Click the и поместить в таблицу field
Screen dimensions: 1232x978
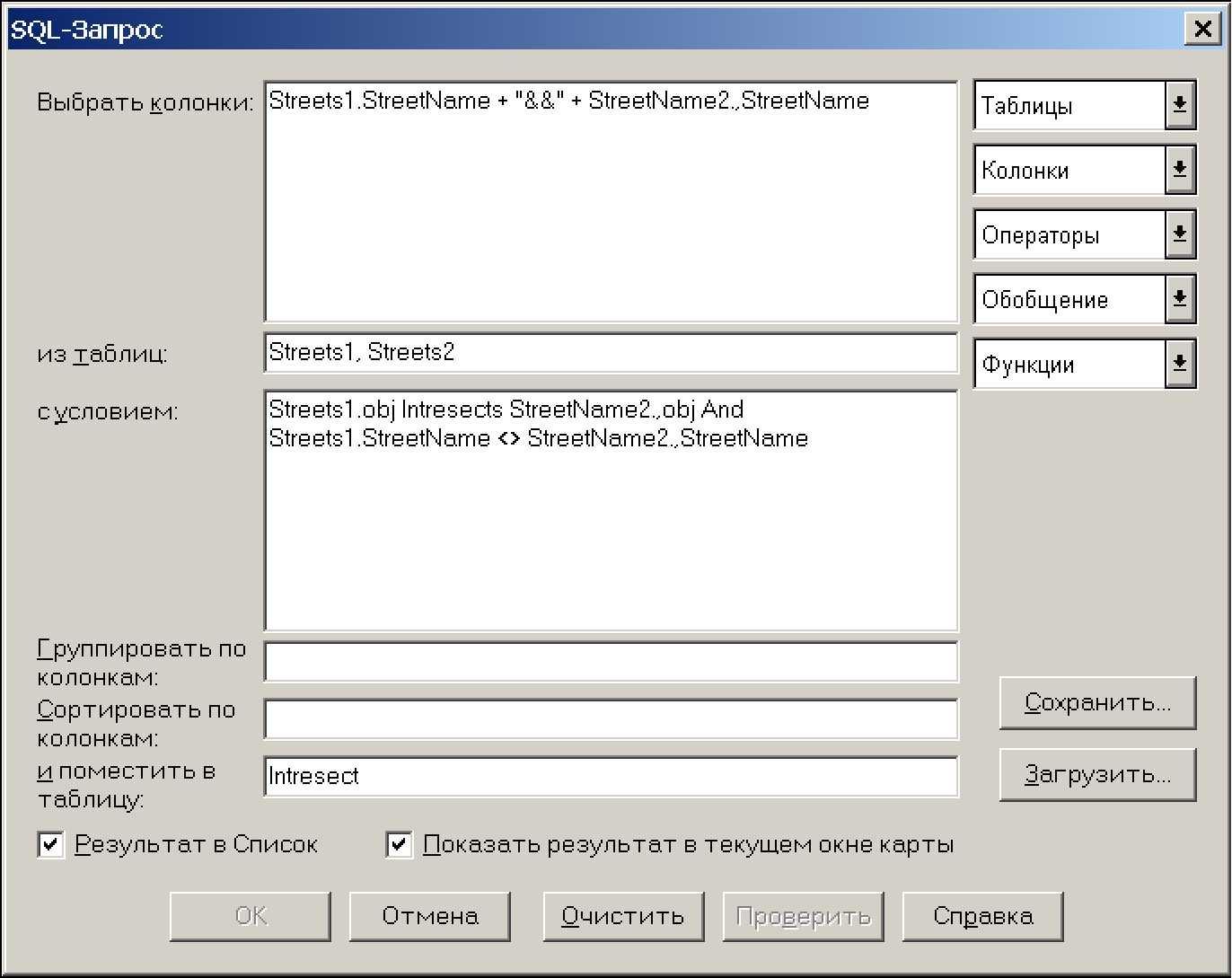coord(611,777)
